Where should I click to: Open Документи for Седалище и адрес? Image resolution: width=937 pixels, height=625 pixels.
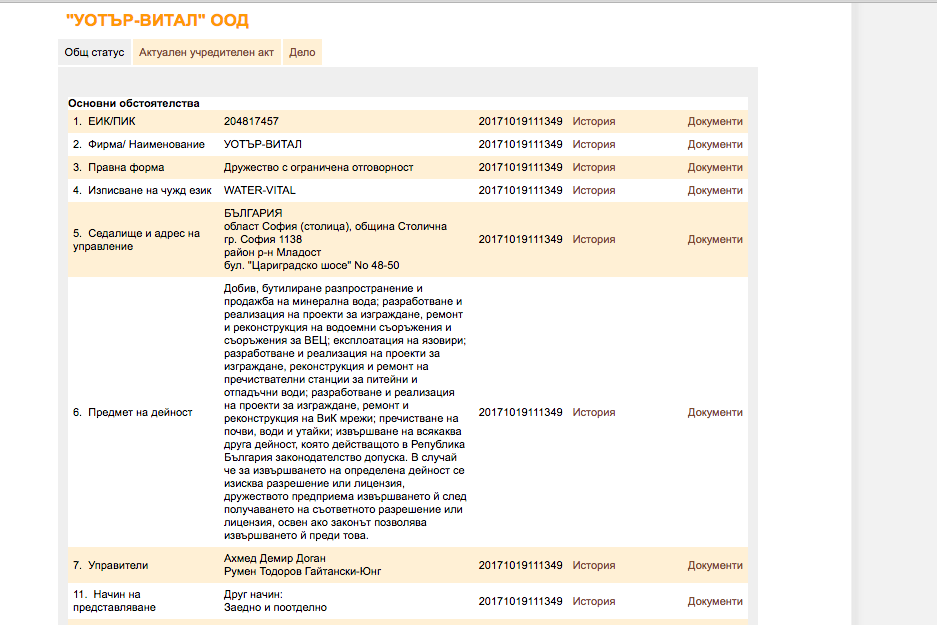tap(715, 239)
